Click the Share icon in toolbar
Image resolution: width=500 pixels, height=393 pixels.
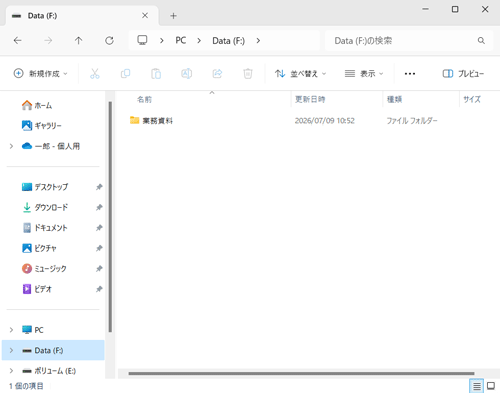click(x=217, y=73)
